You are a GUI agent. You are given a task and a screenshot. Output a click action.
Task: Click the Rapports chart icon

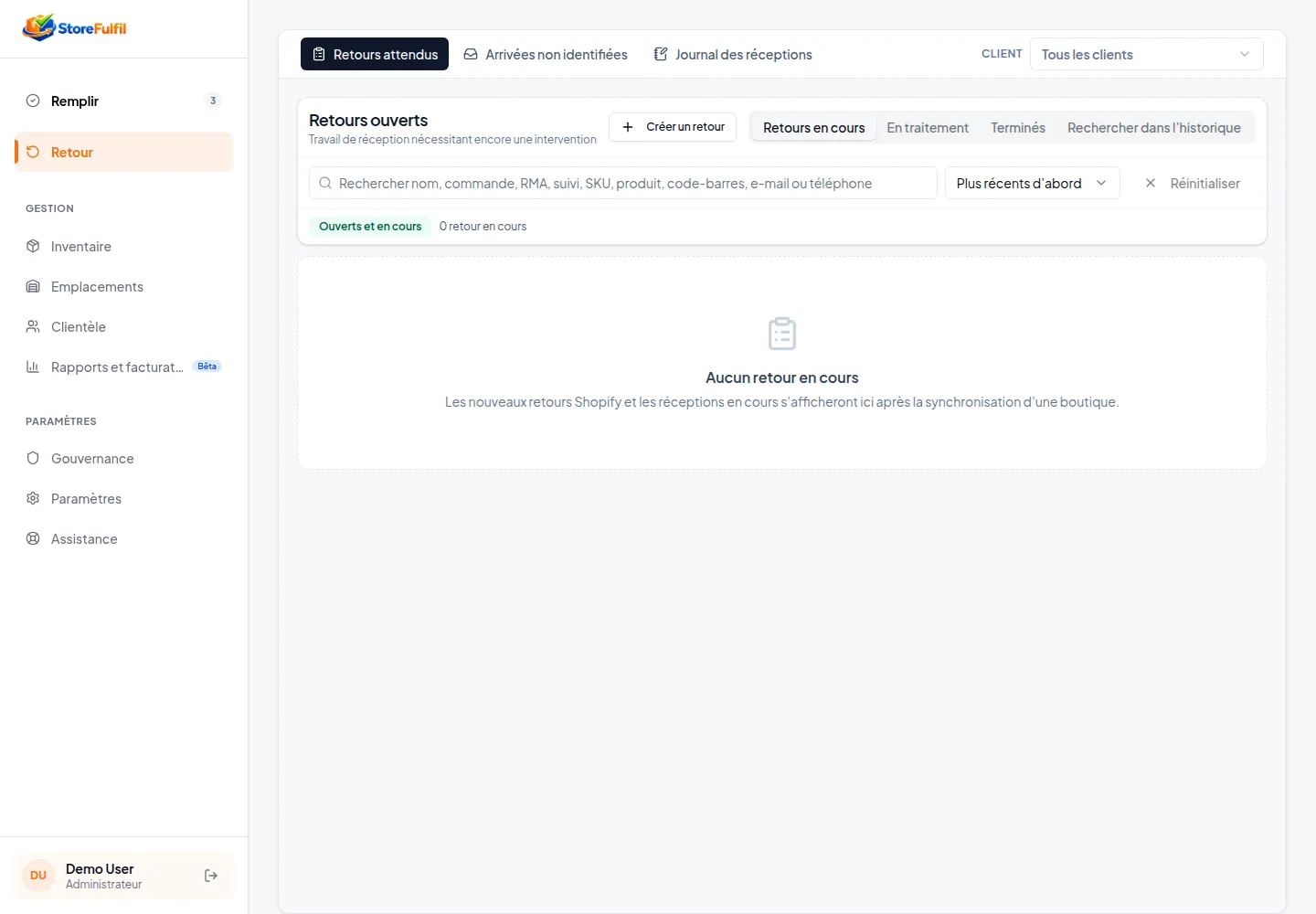pos(33,367)
